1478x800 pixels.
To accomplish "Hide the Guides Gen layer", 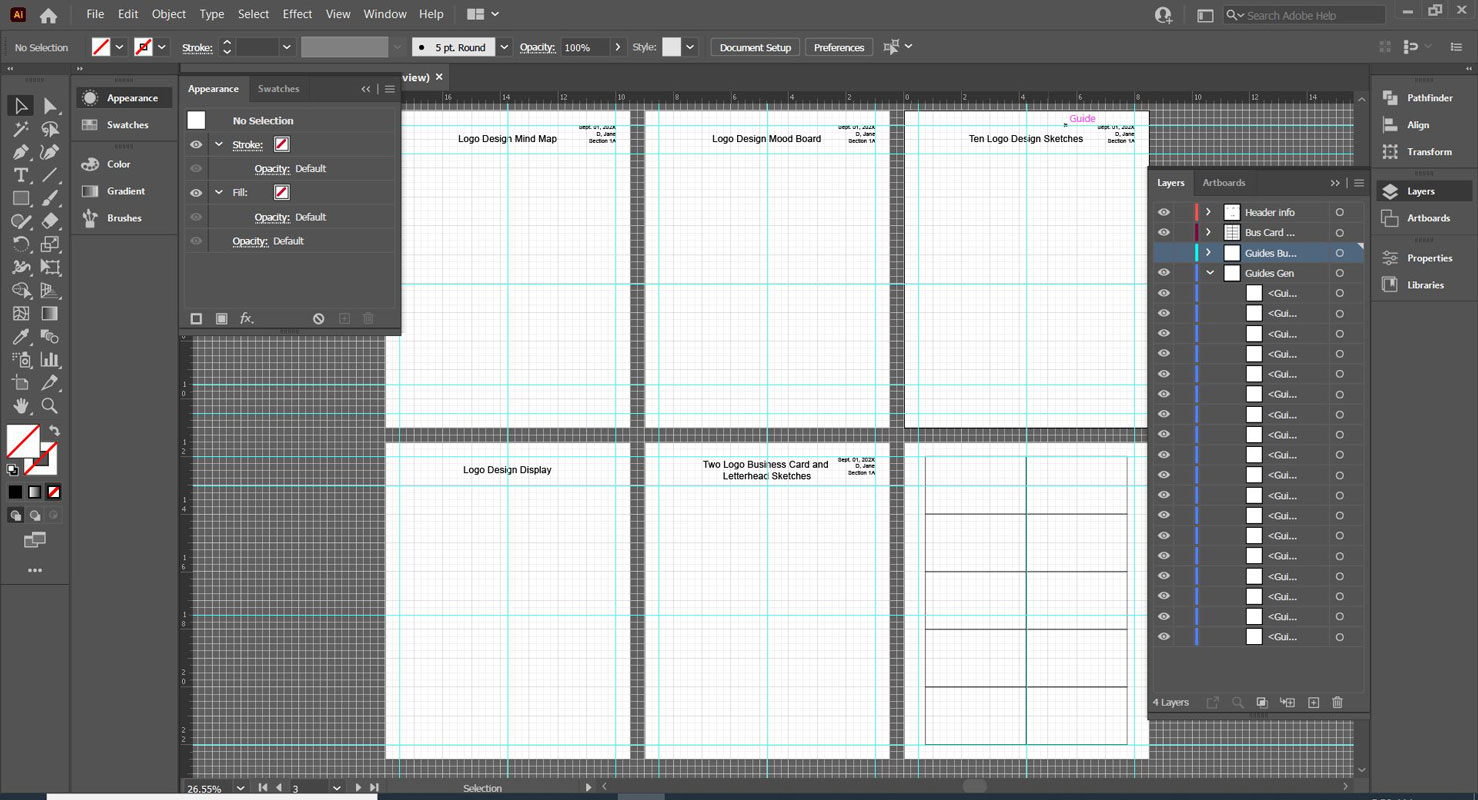I will click(x=1164, y=273).
